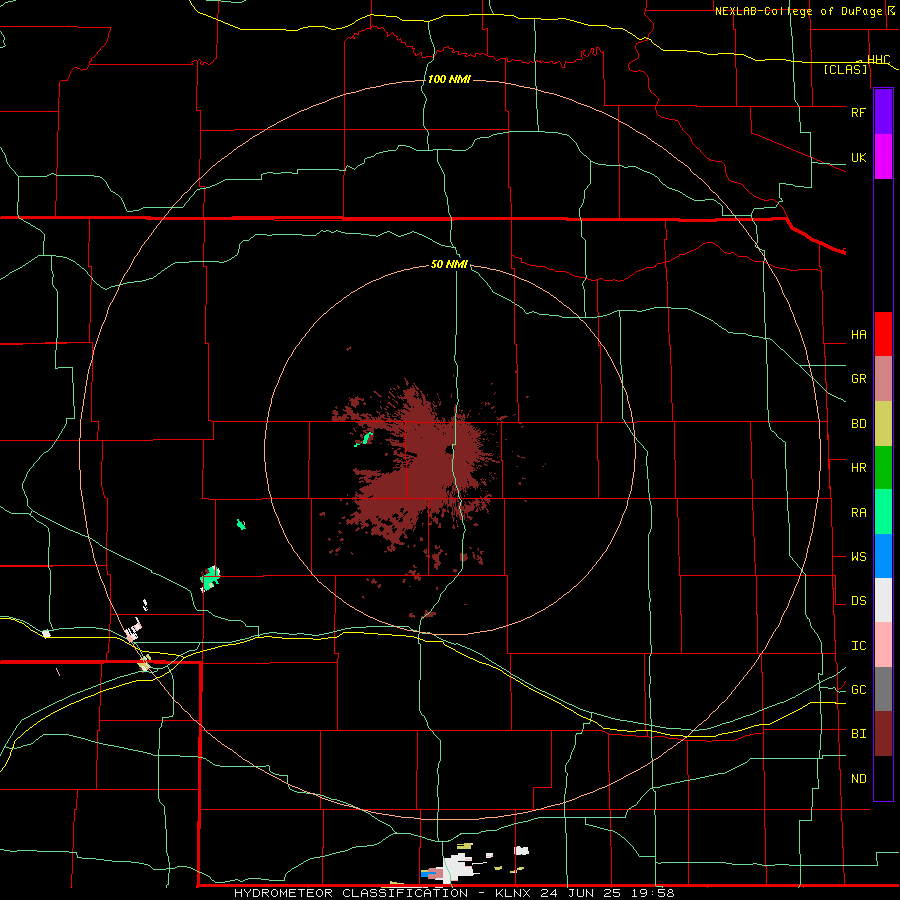Click the HR legend label
Image resolution: width=900 pixels, height=900 pixels.
(x=858, y=468)
